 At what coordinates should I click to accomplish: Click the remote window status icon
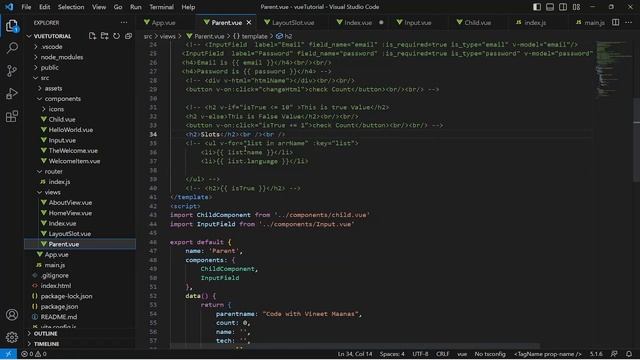[x=8, y=354]
